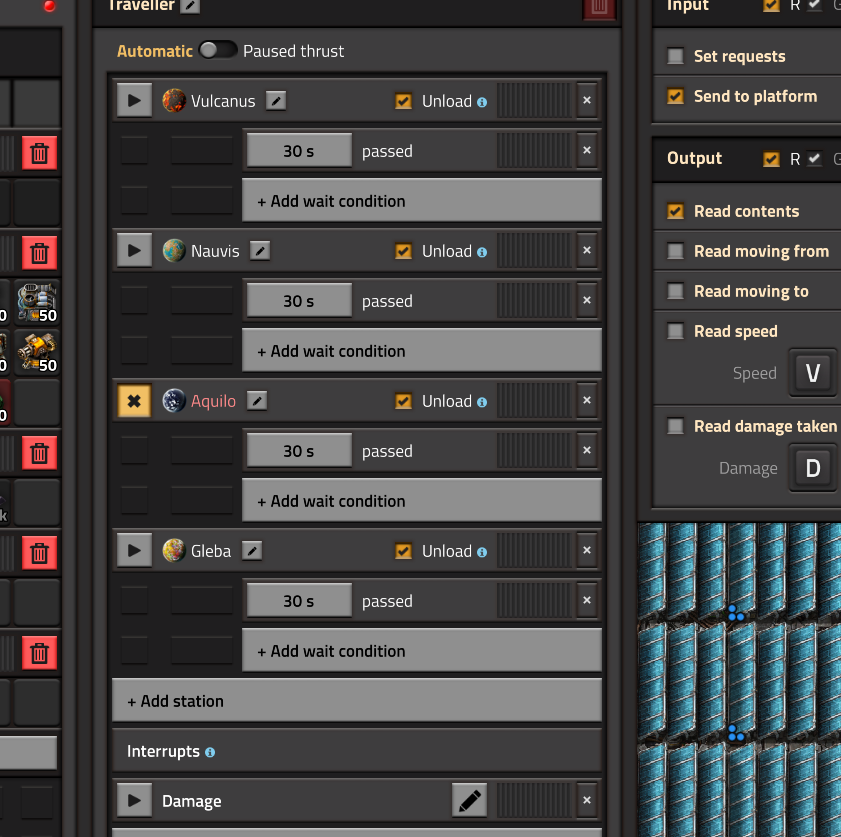Open Nauvis Unload info icon

[x=482, y=252]
